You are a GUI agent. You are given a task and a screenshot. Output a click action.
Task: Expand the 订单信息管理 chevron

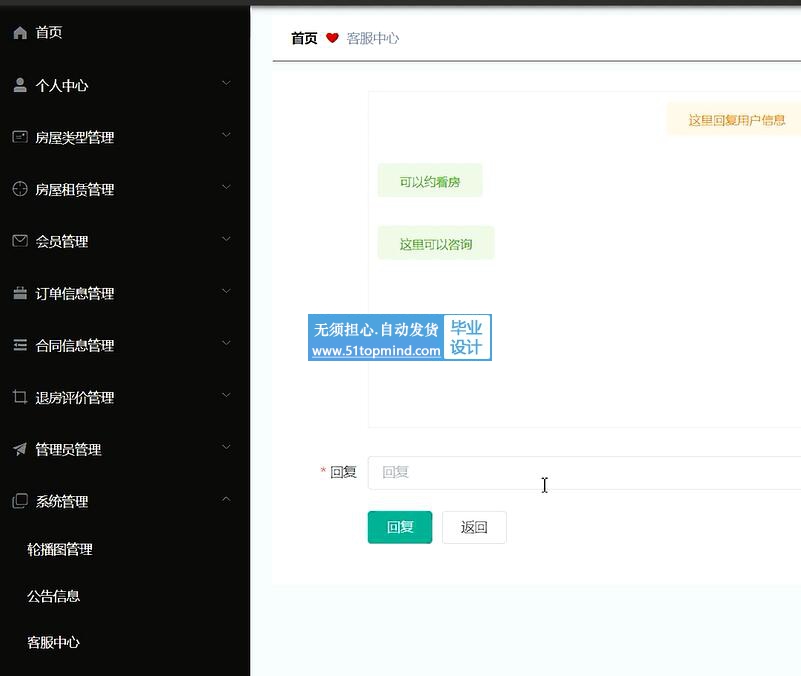coord(226,291)
